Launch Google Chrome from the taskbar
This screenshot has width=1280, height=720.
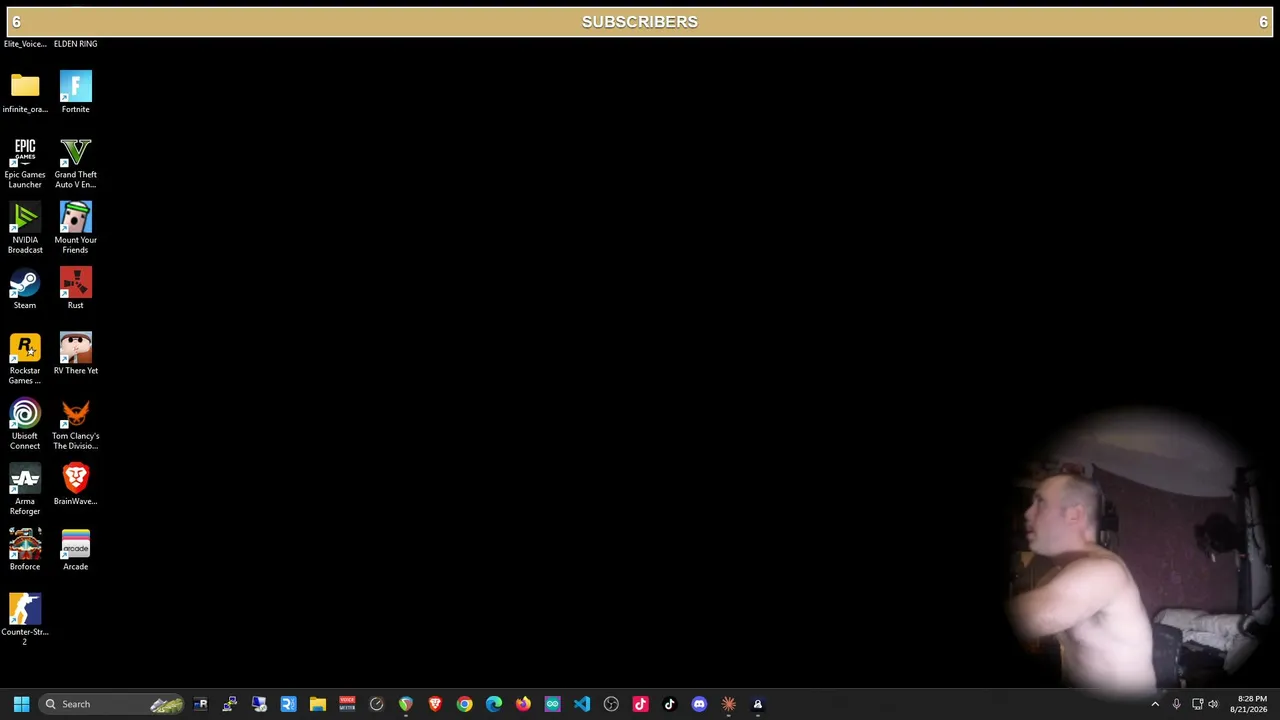pos(464,704)
